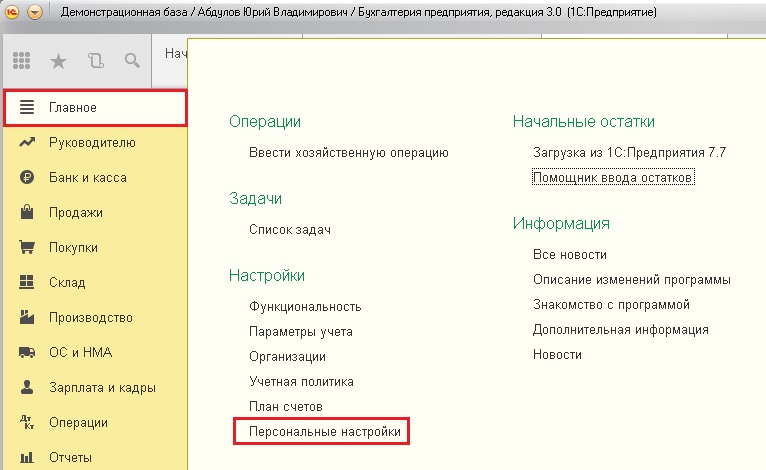Go to the Продажи section

point(95,213)
